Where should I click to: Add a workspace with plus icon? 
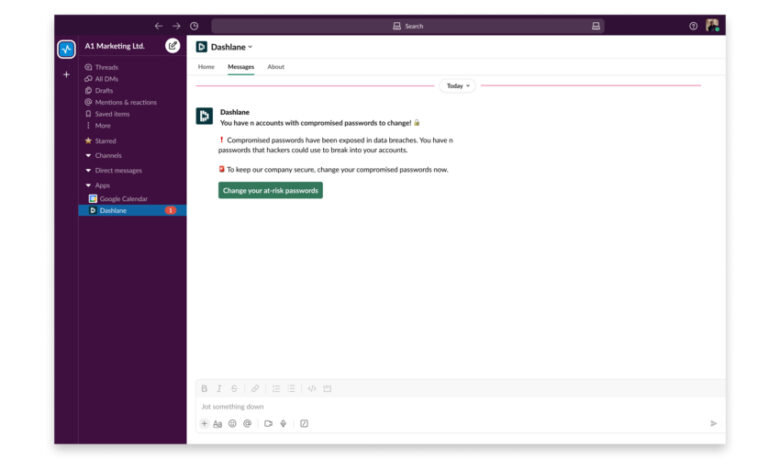pos(66,75)
